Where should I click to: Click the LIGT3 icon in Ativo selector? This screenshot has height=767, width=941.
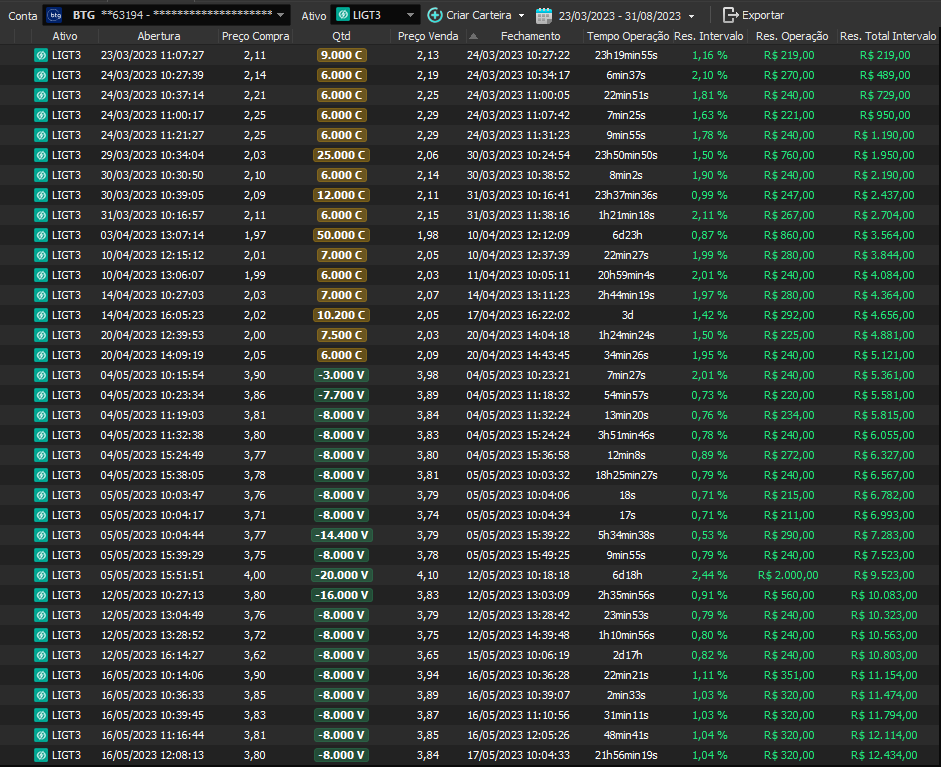[342, 15]
